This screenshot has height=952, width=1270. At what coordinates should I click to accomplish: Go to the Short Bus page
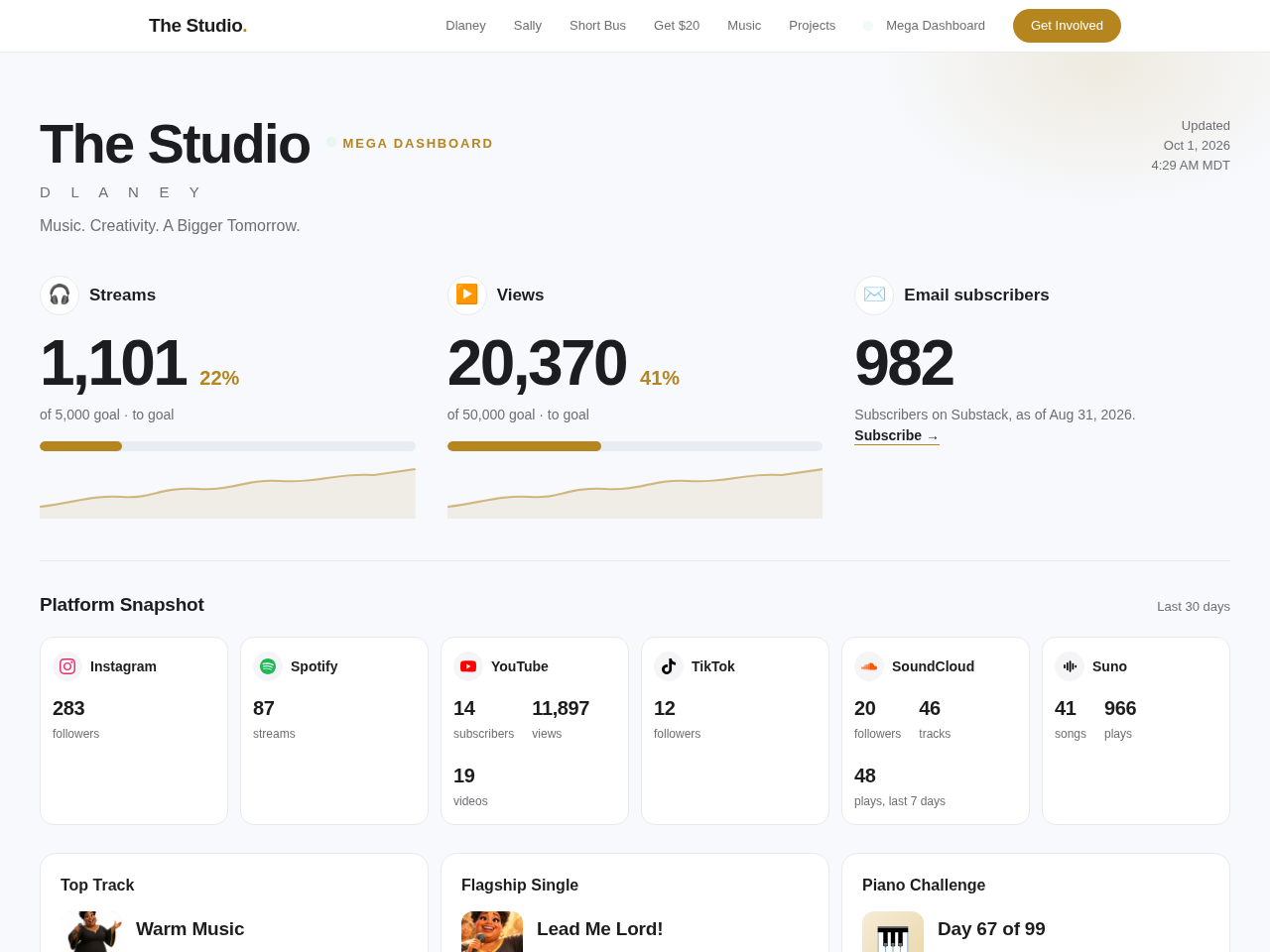[x=597, y=26]
